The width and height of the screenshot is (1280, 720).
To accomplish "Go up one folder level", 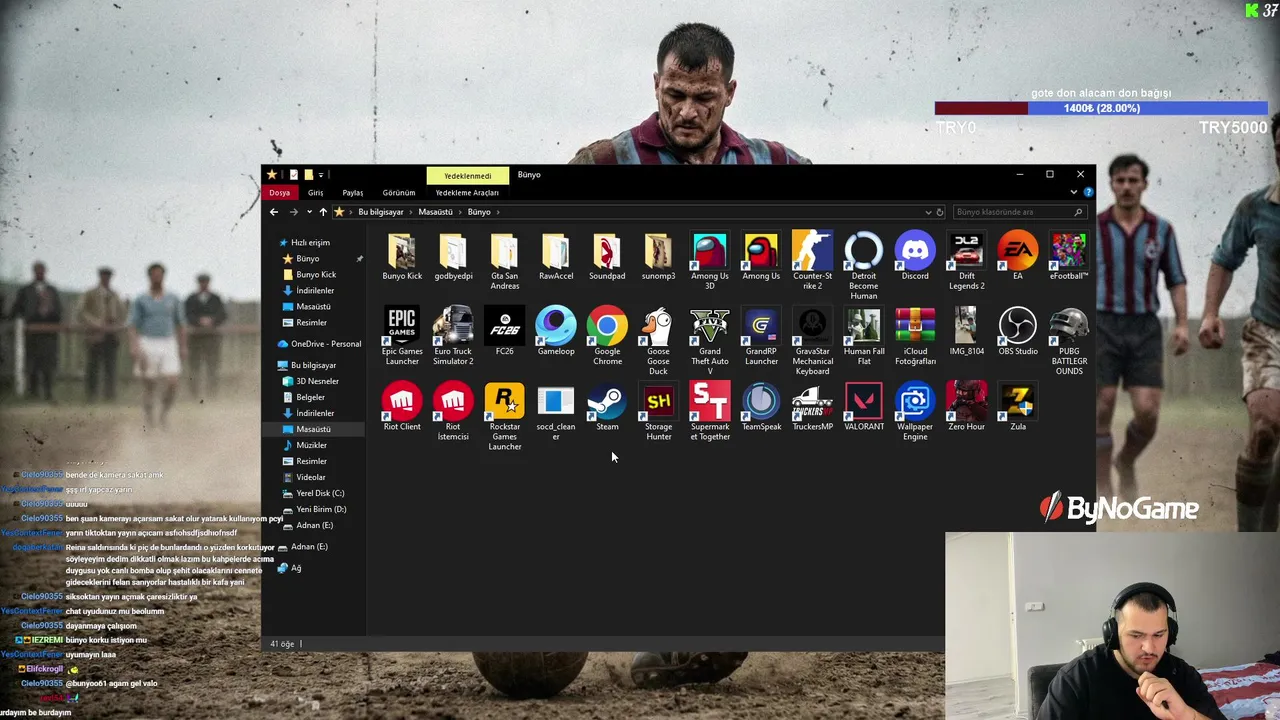I will [x=323, y=212].
